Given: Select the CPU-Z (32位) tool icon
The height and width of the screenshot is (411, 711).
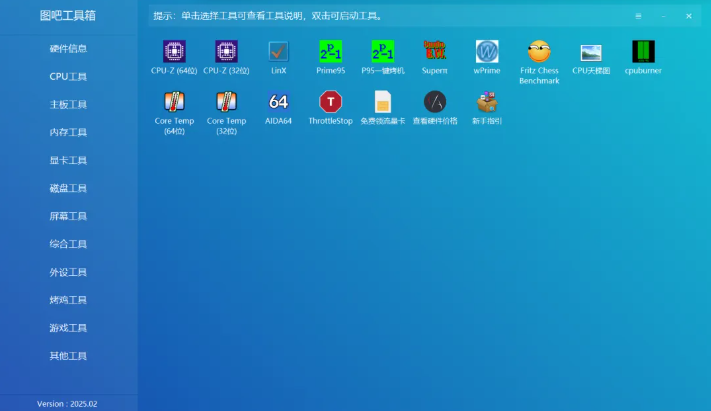Looking at the screenshot, I should pyautogui.click(x=226, y=51).
